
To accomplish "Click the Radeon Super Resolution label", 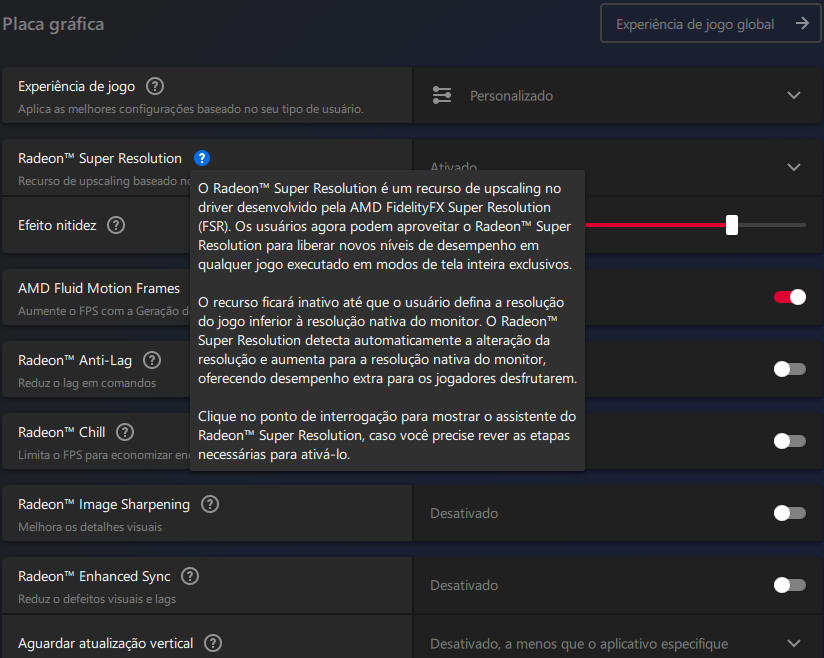I will pyautogui.click(x=100, y=158).
